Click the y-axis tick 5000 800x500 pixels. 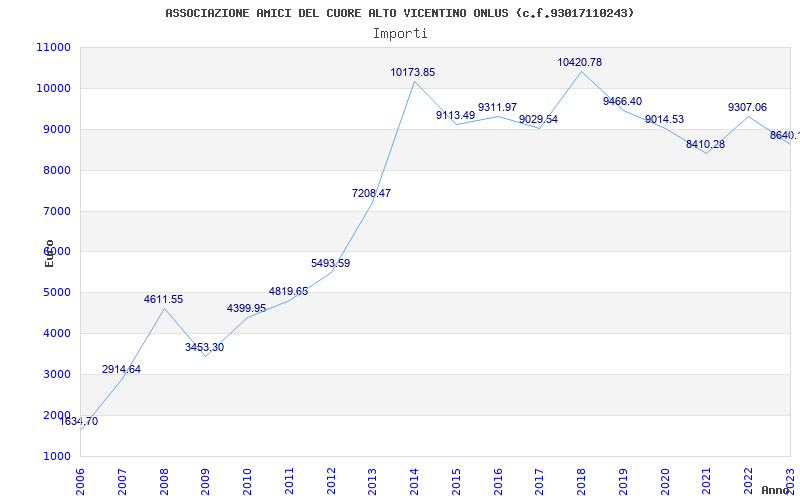56,293
